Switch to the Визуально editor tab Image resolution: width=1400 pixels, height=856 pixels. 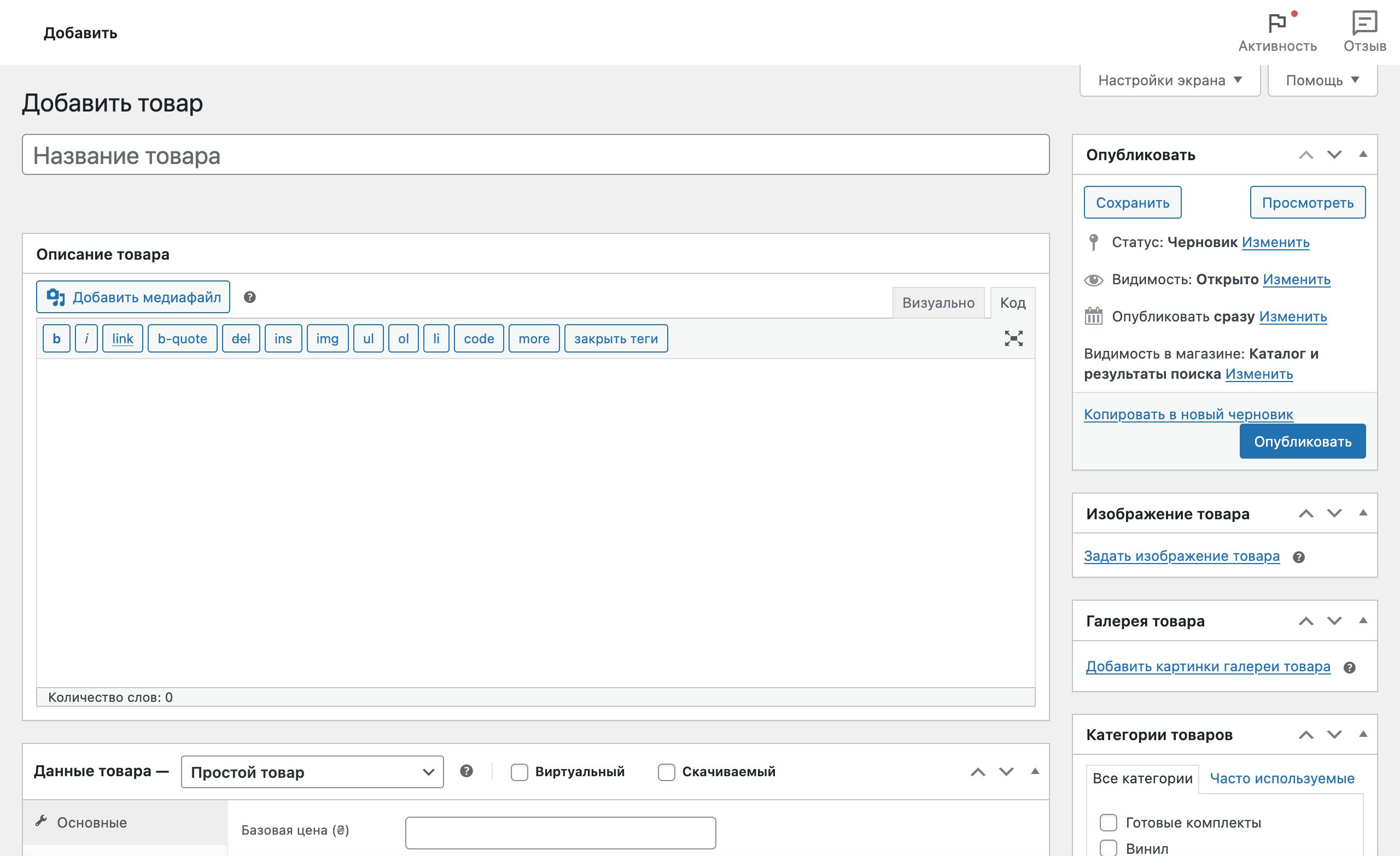click(938, 303)
